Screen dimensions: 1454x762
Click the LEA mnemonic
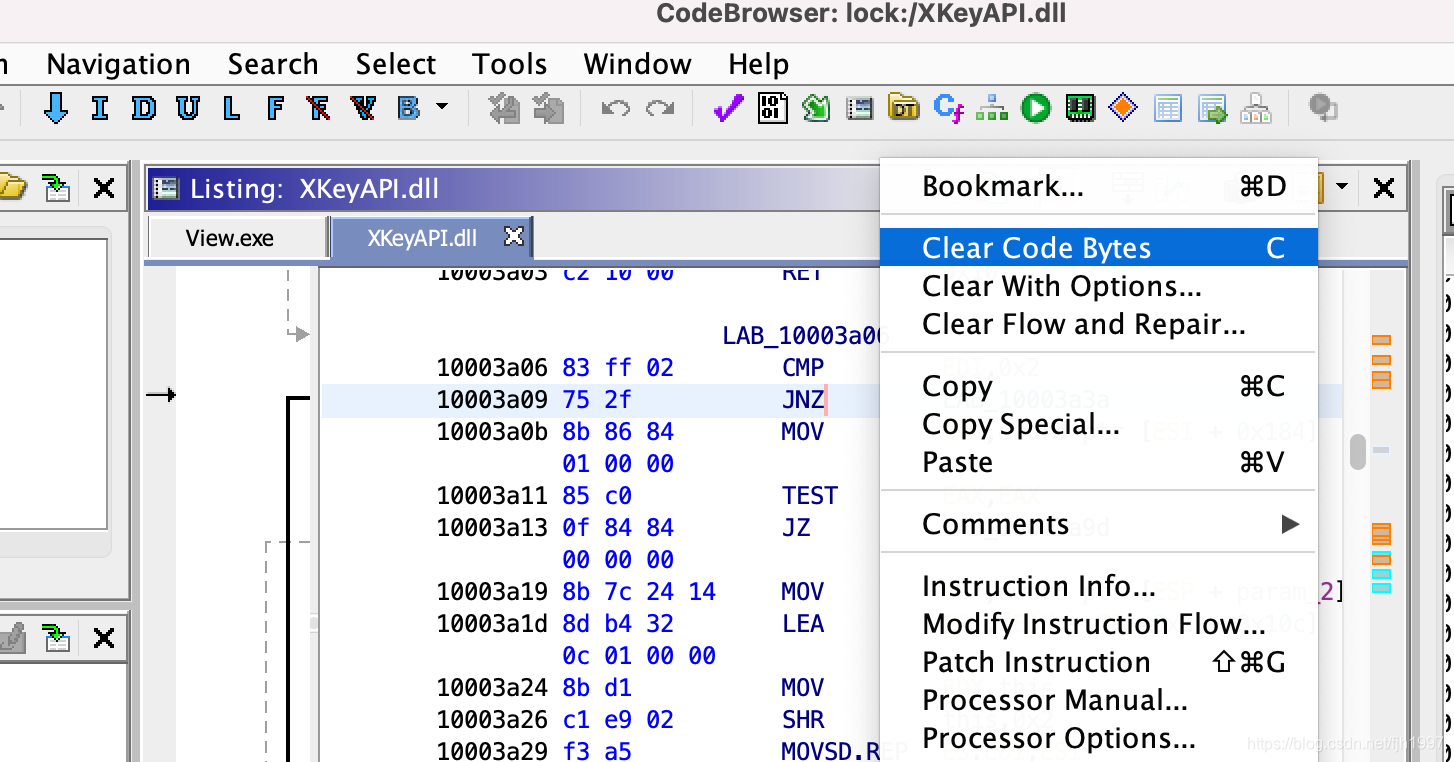[803, 624]
